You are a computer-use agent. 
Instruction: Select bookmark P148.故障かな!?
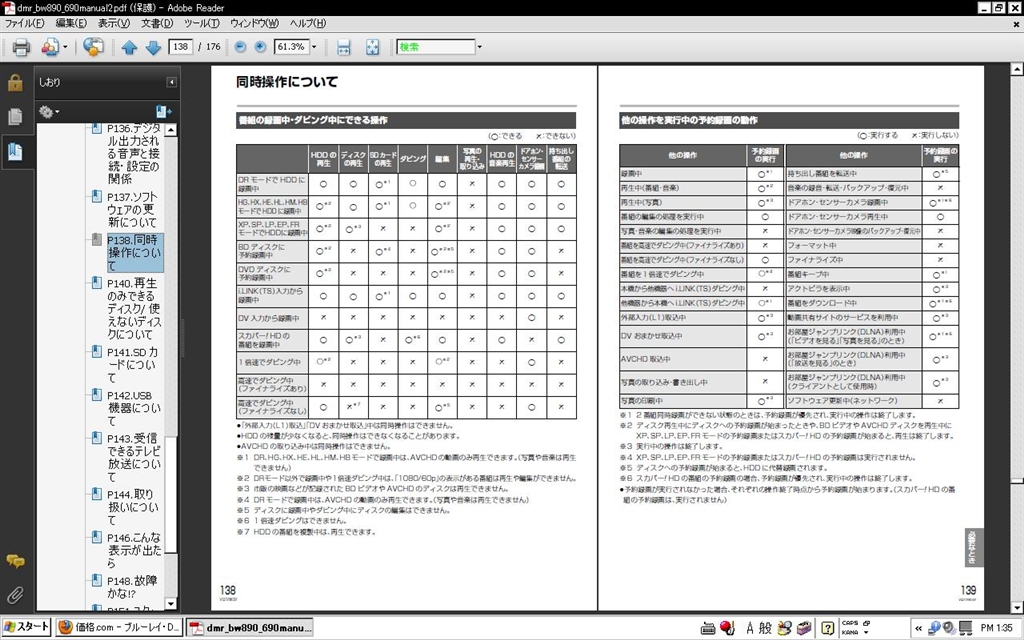point(132,587)
